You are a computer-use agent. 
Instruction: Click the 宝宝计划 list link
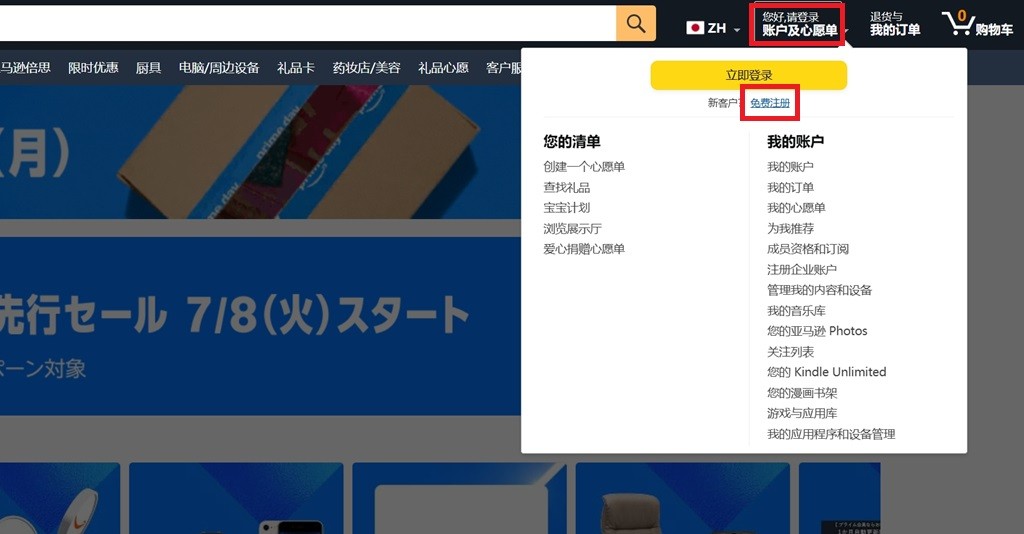pos(566,208)
